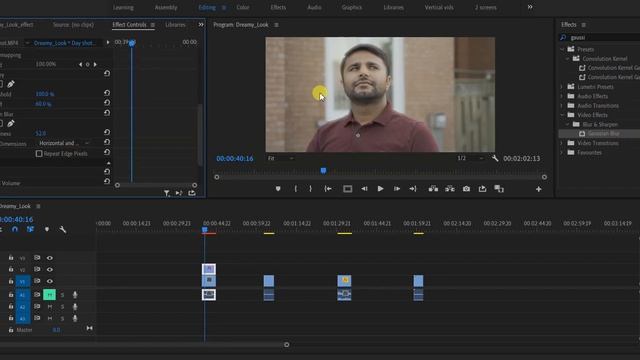Hide the middle video track's eye
640x360 pixels.
click(x=50, y=269)
